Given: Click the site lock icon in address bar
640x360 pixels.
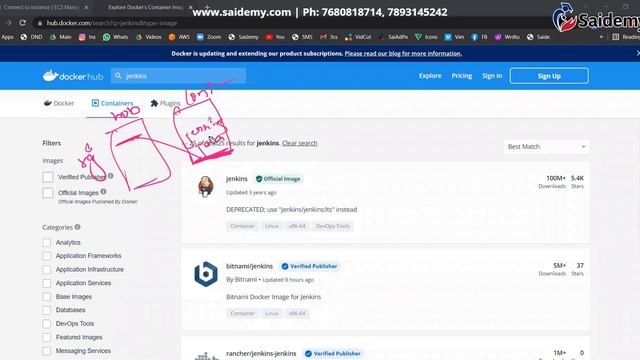Looking at the screenshot, I should point(40,23).
